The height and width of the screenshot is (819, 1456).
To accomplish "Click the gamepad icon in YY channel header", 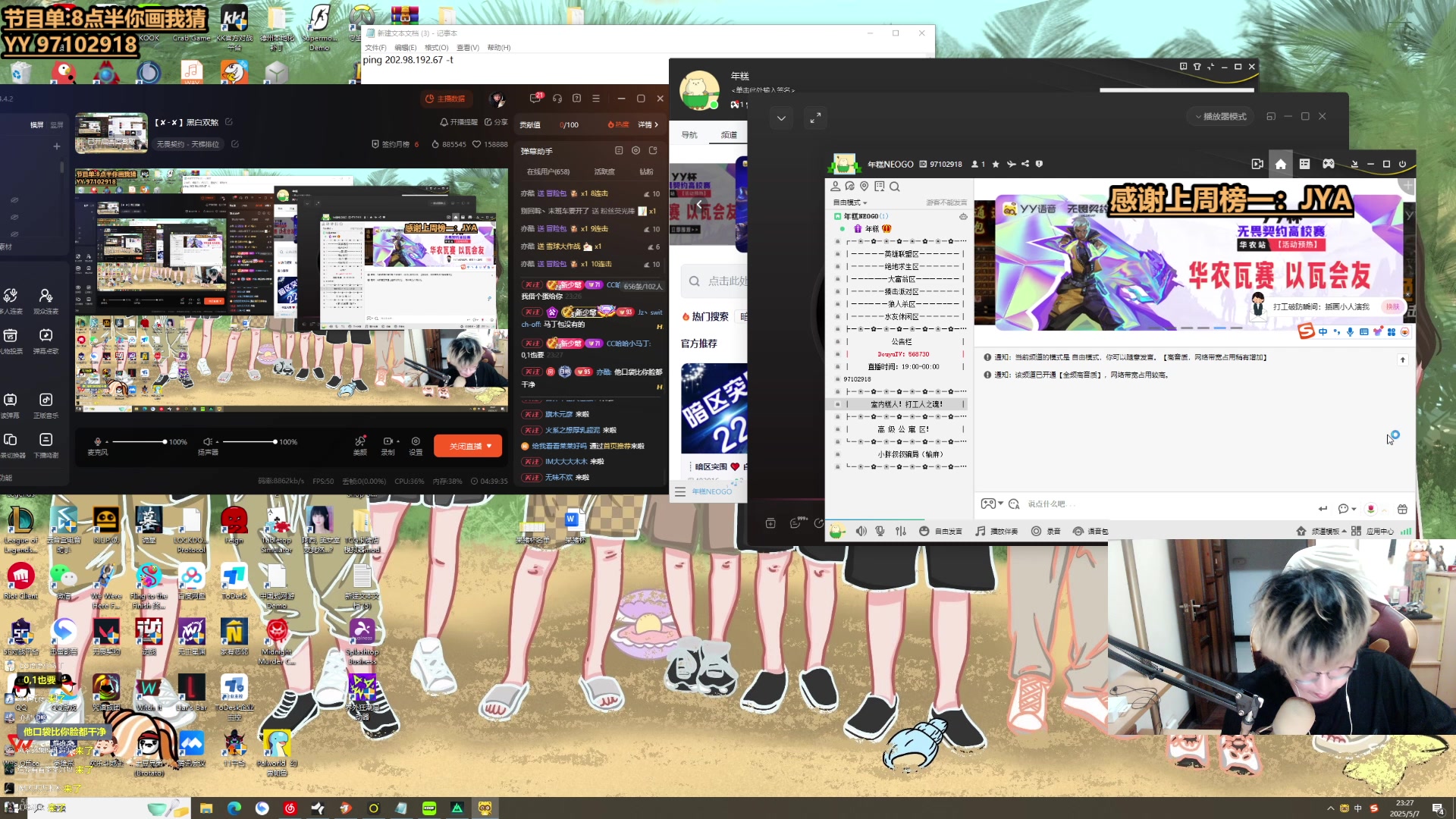I will tap(1329, 164).
